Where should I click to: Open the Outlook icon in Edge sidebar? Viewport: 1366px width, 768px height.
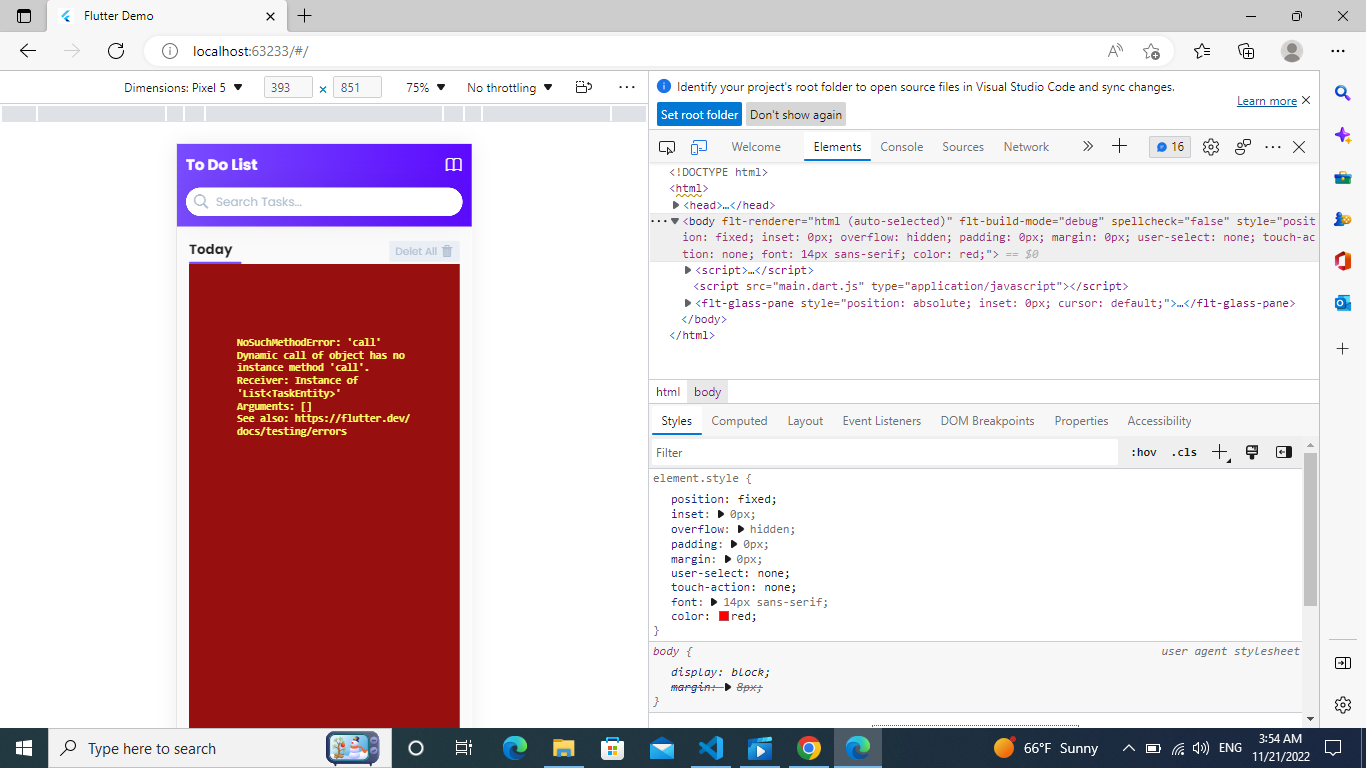pos(1343,303)
